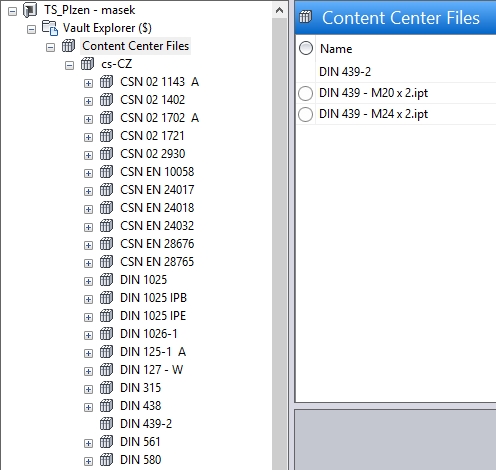Open the DIN 439 - M20 x 2.ipt file
The height and width of the screenshot is (470, 496).
tap(373, 93)
